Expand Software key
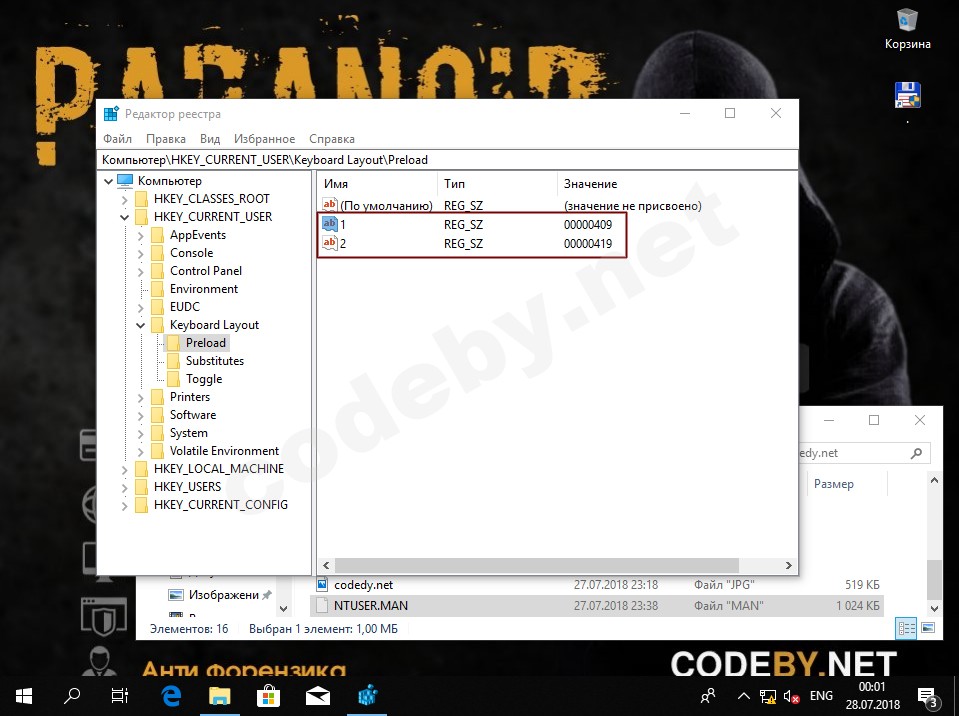959x716 pixels. (141, 416)
